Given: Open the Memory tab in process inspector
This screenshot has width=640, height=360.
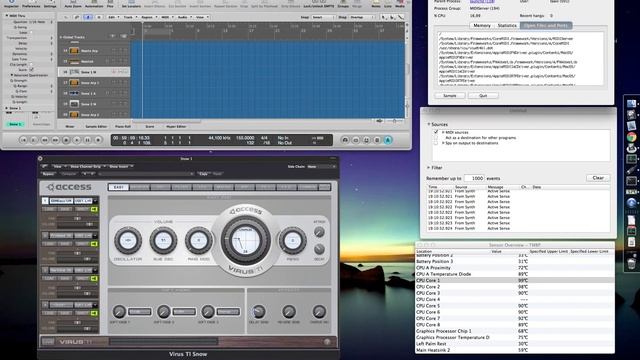Looking at the screenshot, I should coord(482,25).
